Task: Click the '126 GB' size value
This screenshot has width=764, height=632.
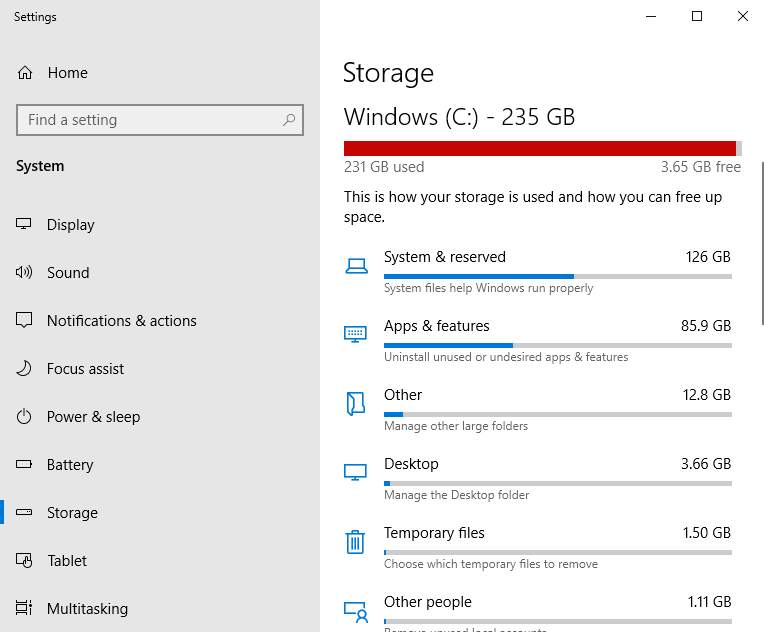Action: [708, 257]
